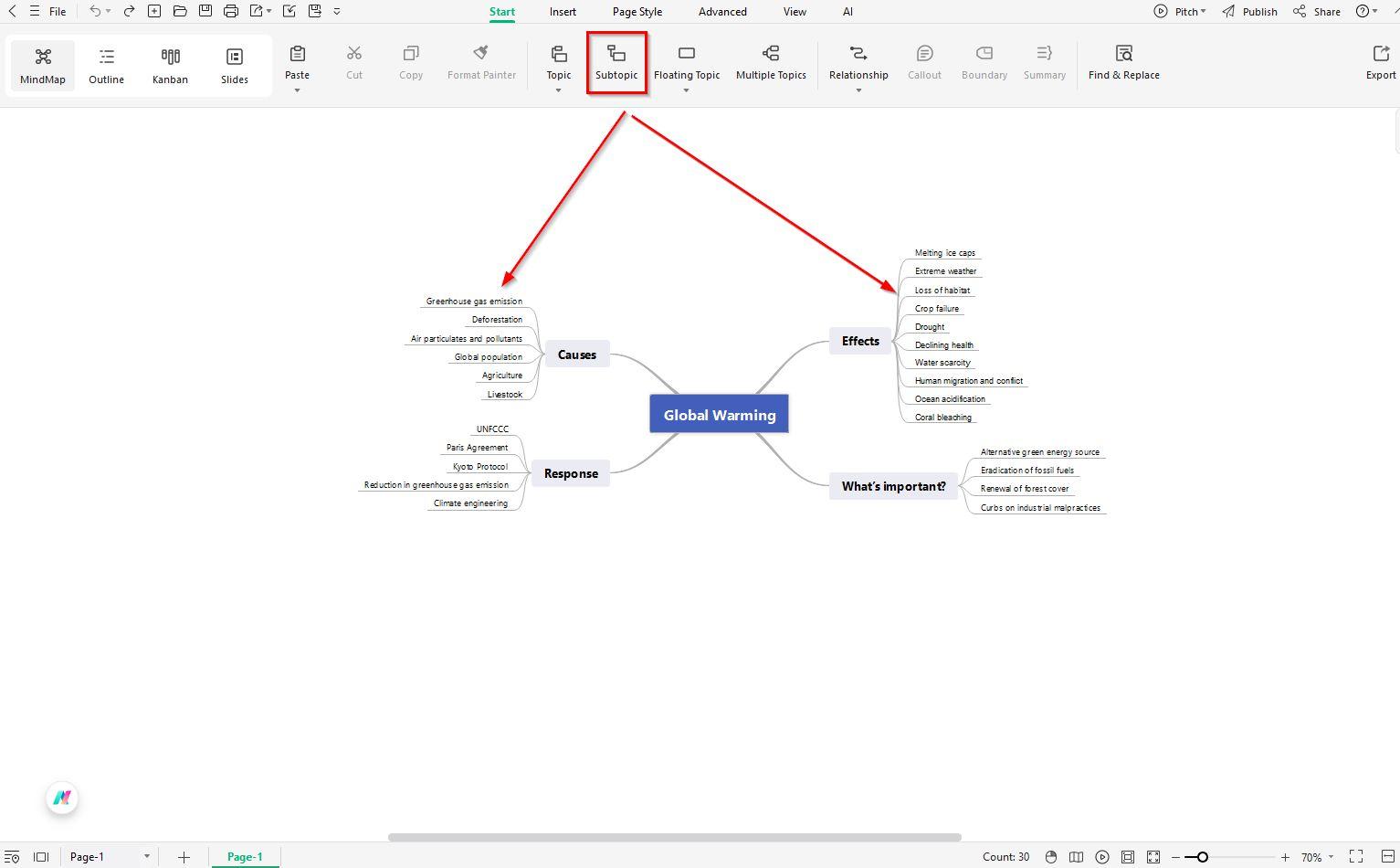Click the Publish button
The image size is (1400, 868).
1250,12
